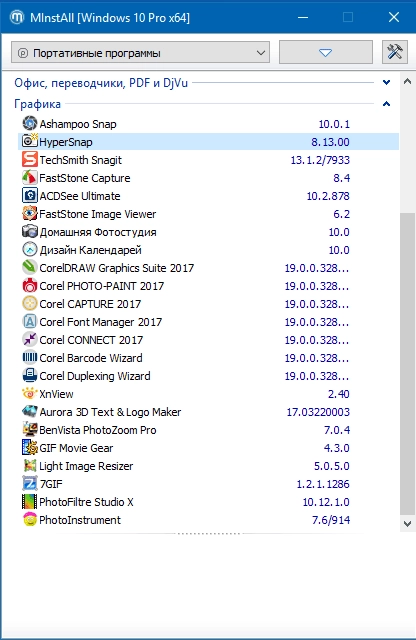Click the TechSmith Snagit icon
Image resolution: width=416 pixels, height=640 pixels.
29,159
